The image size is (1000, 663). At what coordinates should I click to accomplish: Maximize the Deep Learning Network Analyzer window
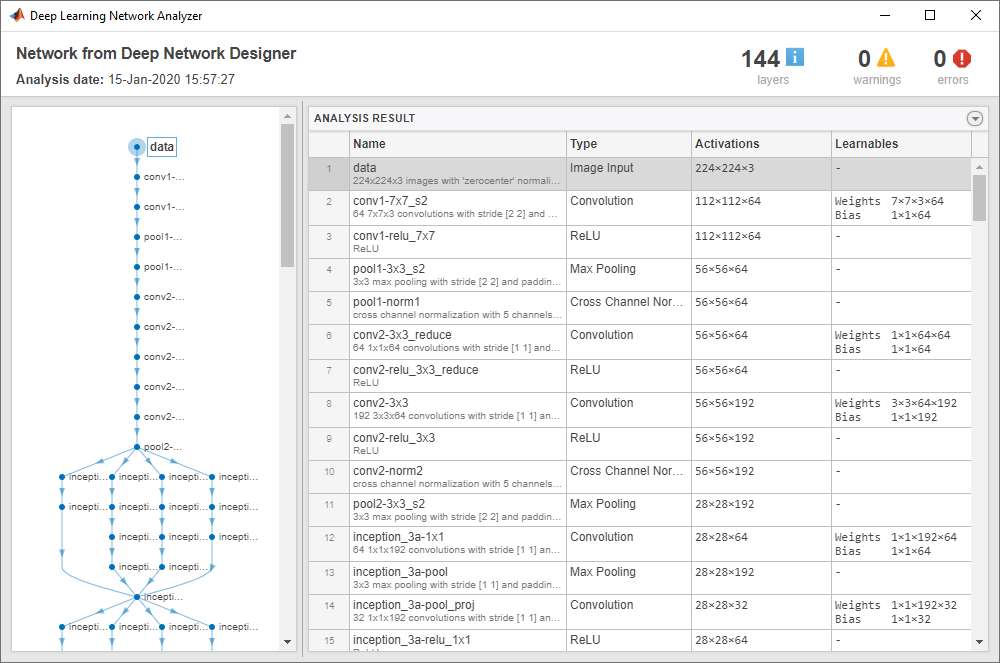point(930,15)
